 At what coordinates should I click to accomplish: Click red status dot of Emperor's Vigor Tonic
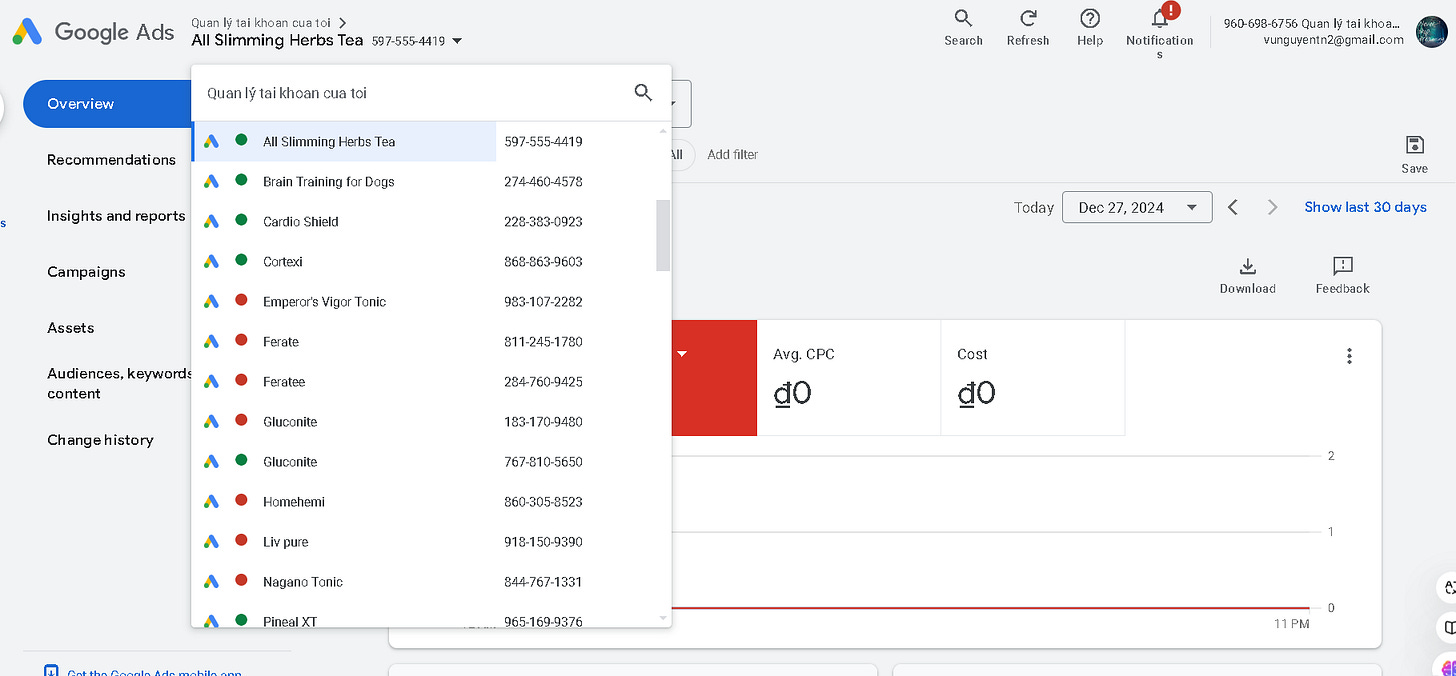coord(241,300)
